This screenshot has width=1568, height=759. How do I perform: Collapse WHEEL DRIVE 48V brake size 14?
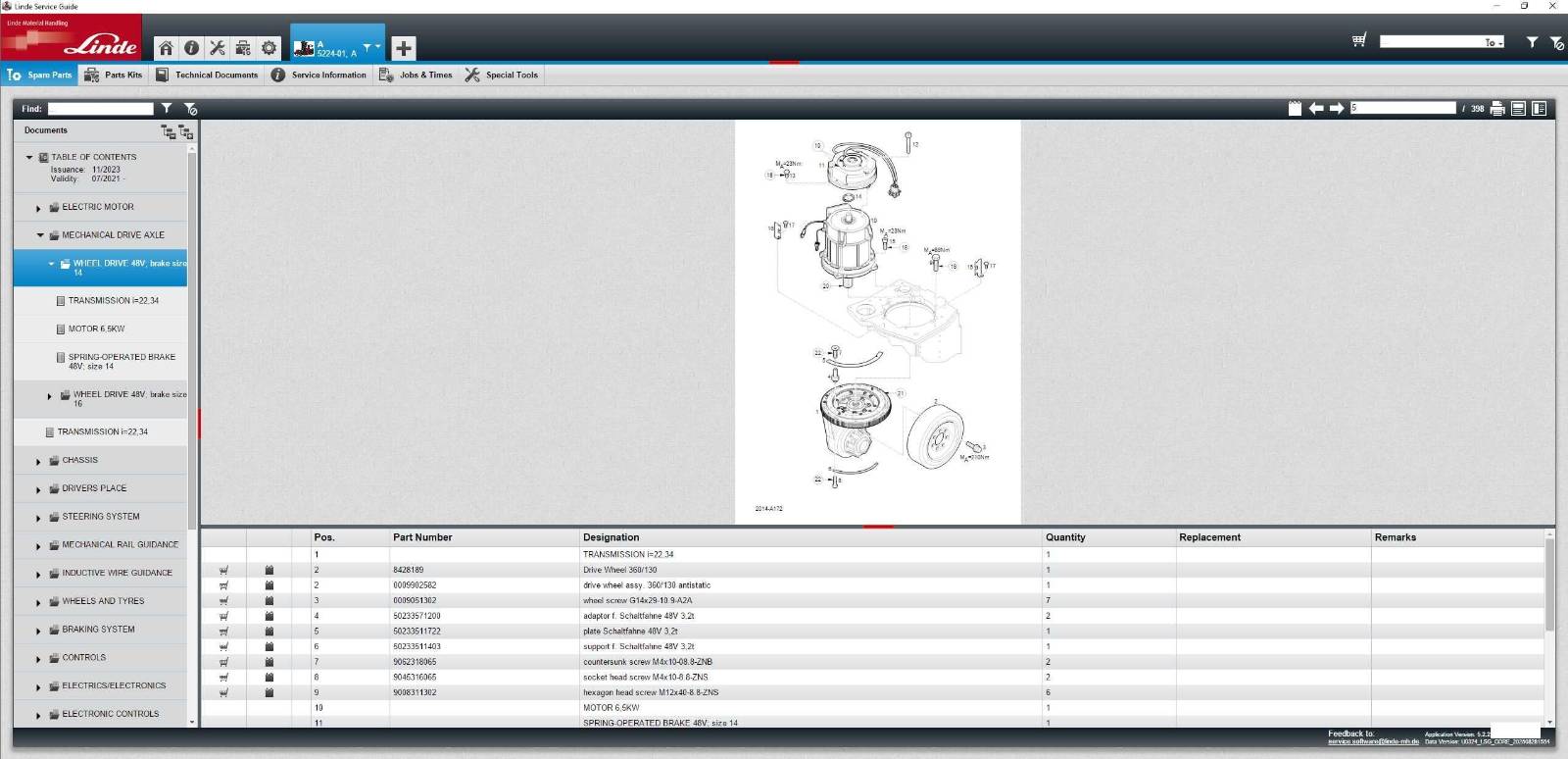(51, 264)
